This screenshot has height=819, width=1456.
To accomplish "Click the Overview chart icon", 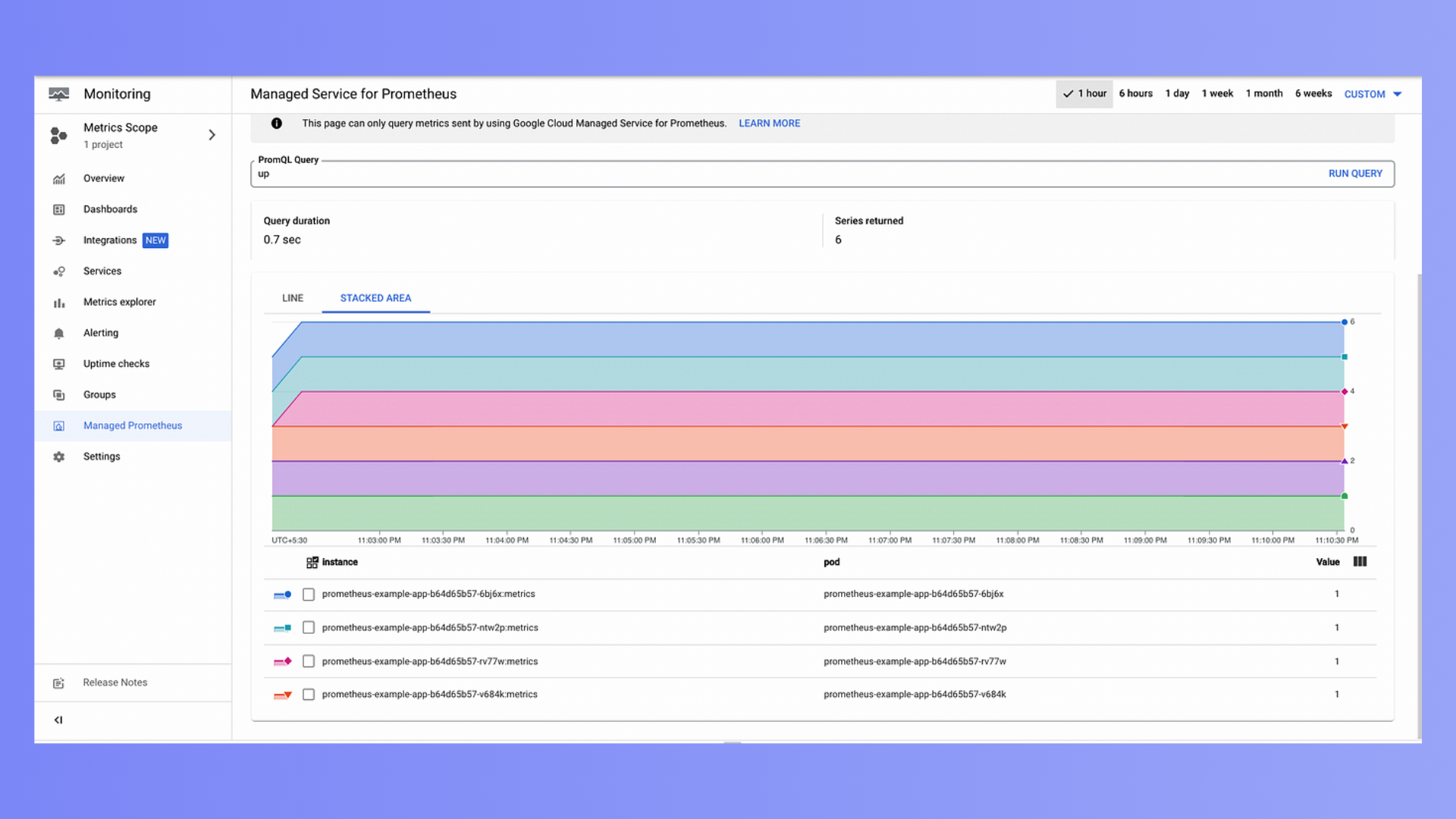I will pos(59,179).
